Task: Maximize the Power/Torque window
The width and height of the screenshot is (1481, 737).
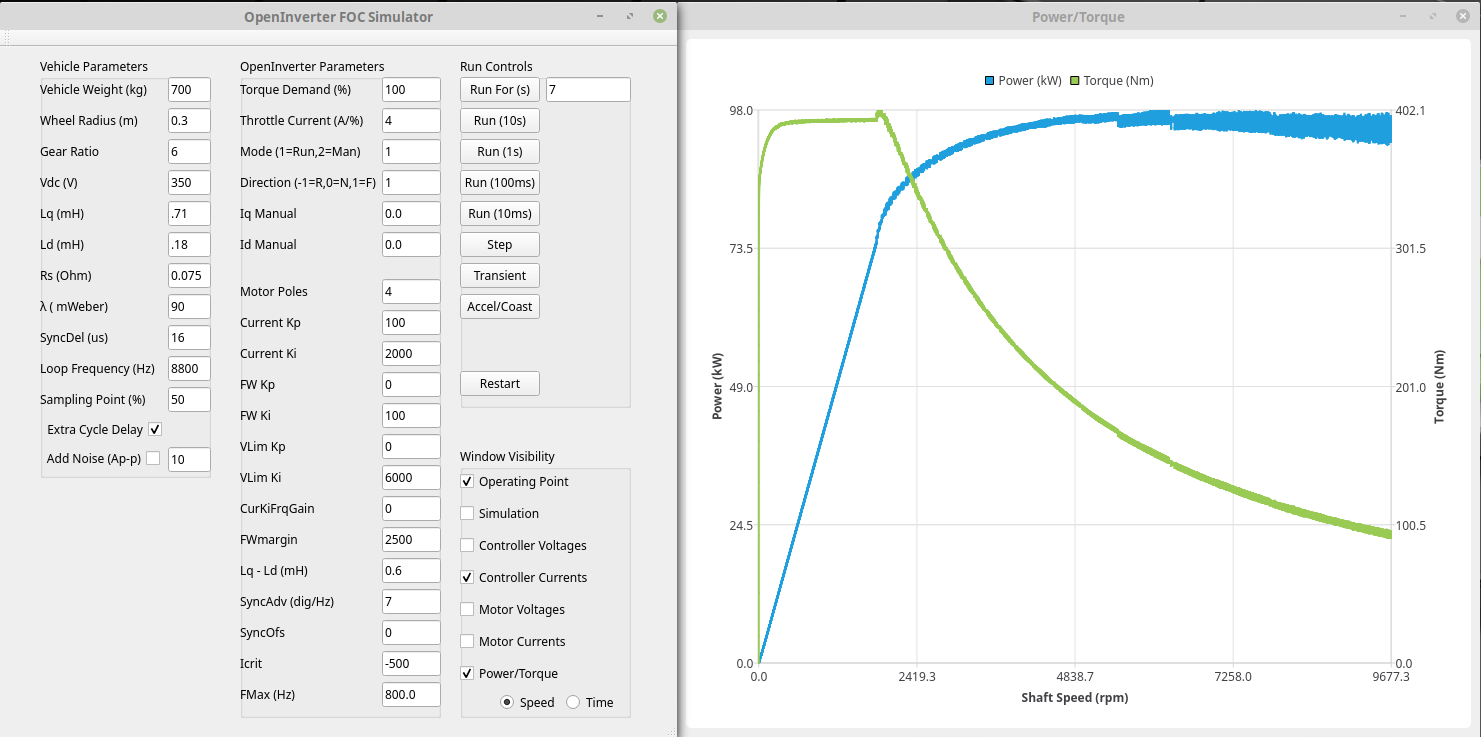Action: point(1432,17)
